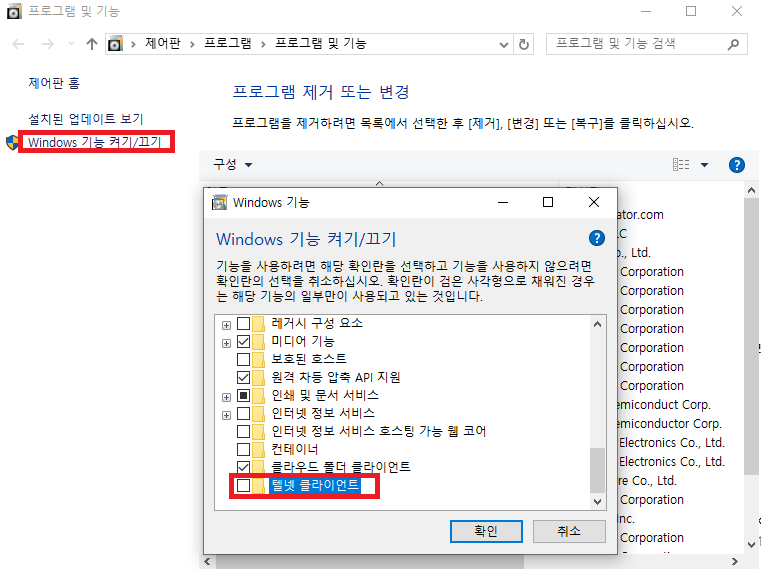Click the address bar folder icon
The height and width of the screenshot is (569, 761).
click(x=115, y=44)
